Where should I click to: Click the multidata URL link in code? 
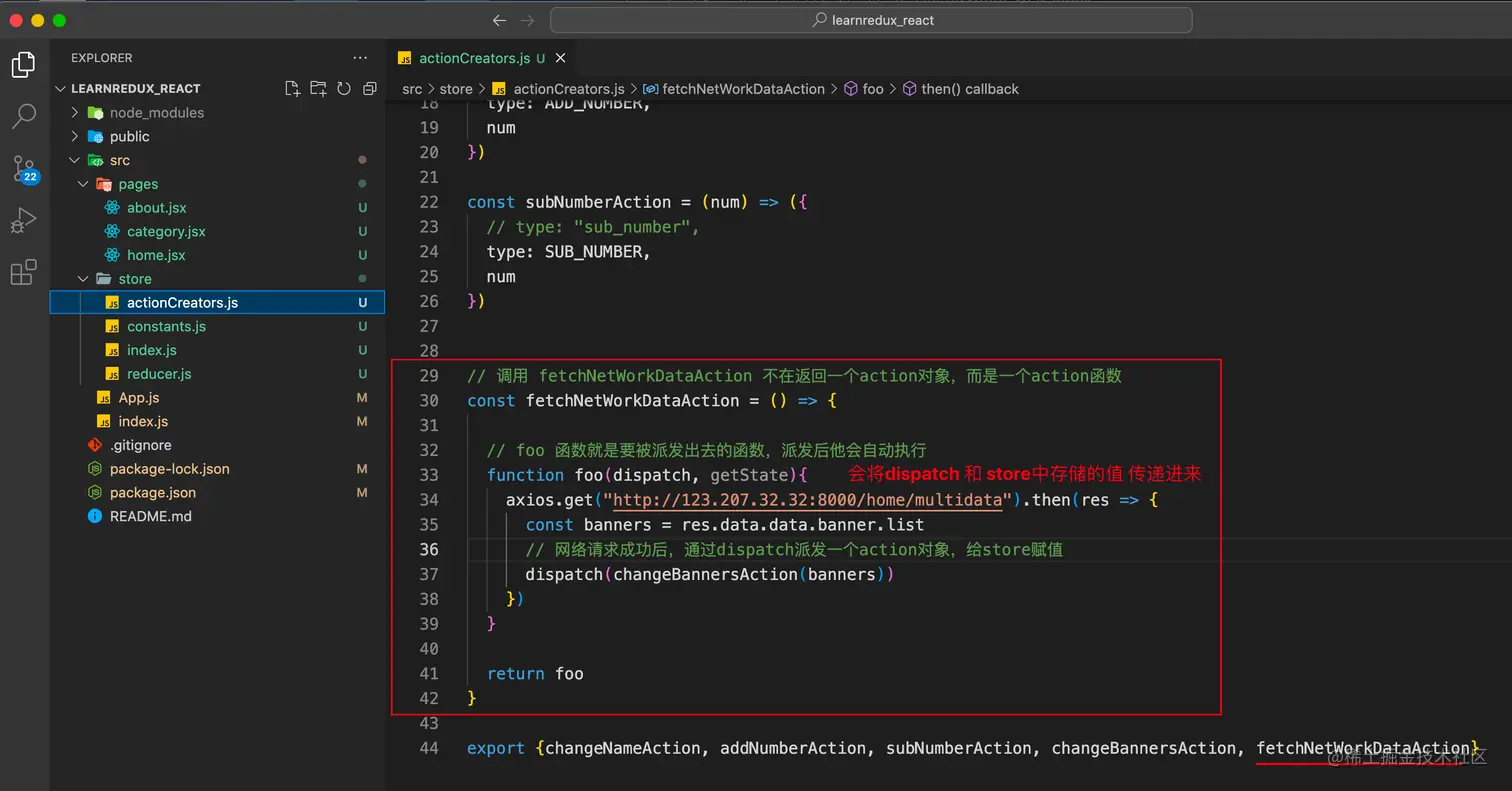tap(808, 500)
